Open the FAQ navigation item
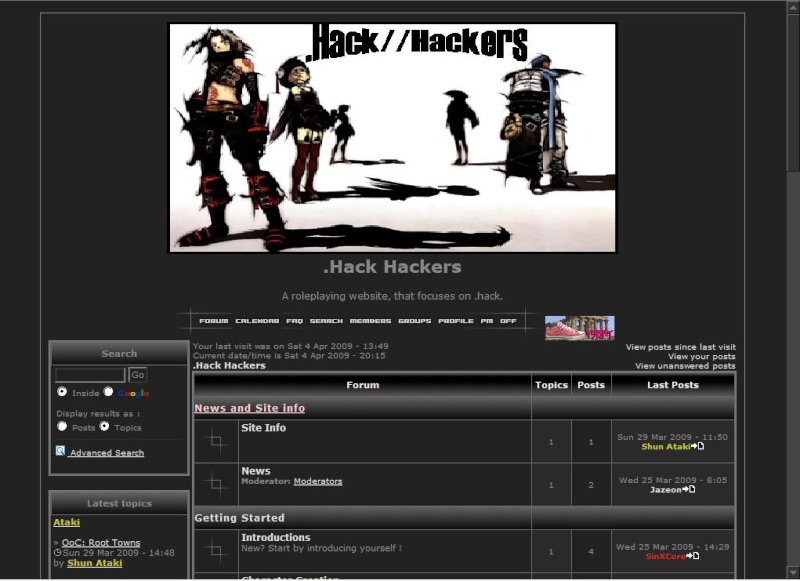Viewport: 800px width, 581px height. (x=294, y=321)
